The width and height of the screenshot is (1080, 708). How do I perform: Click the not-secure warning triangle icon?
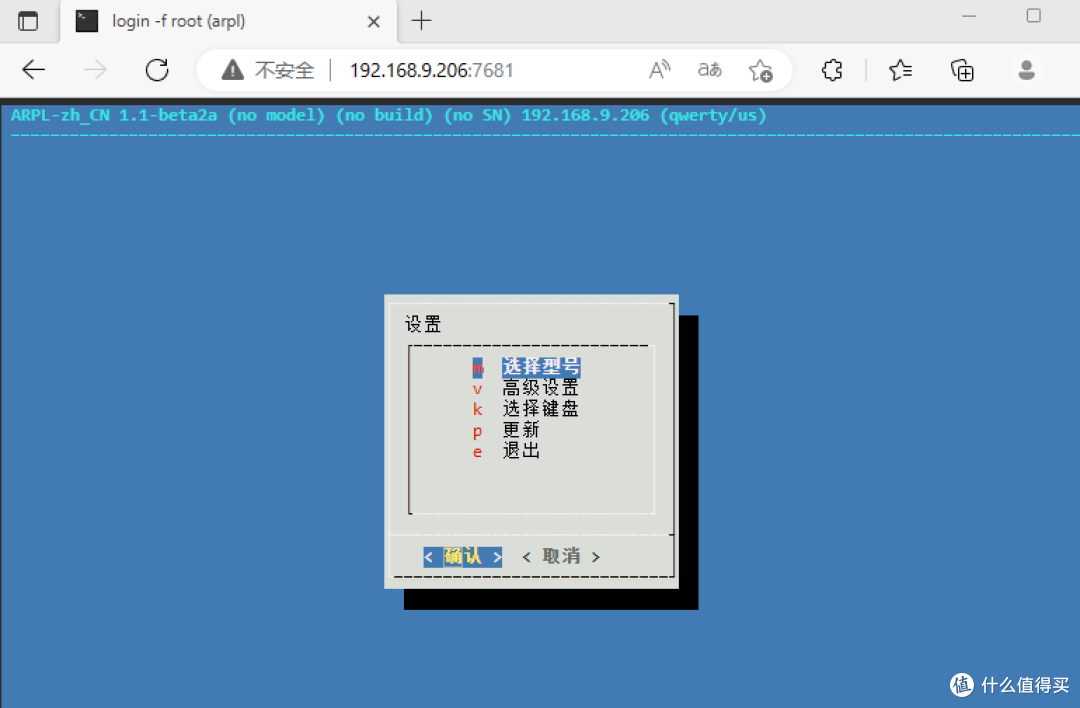pyautogui.click(x=233, y=70)
